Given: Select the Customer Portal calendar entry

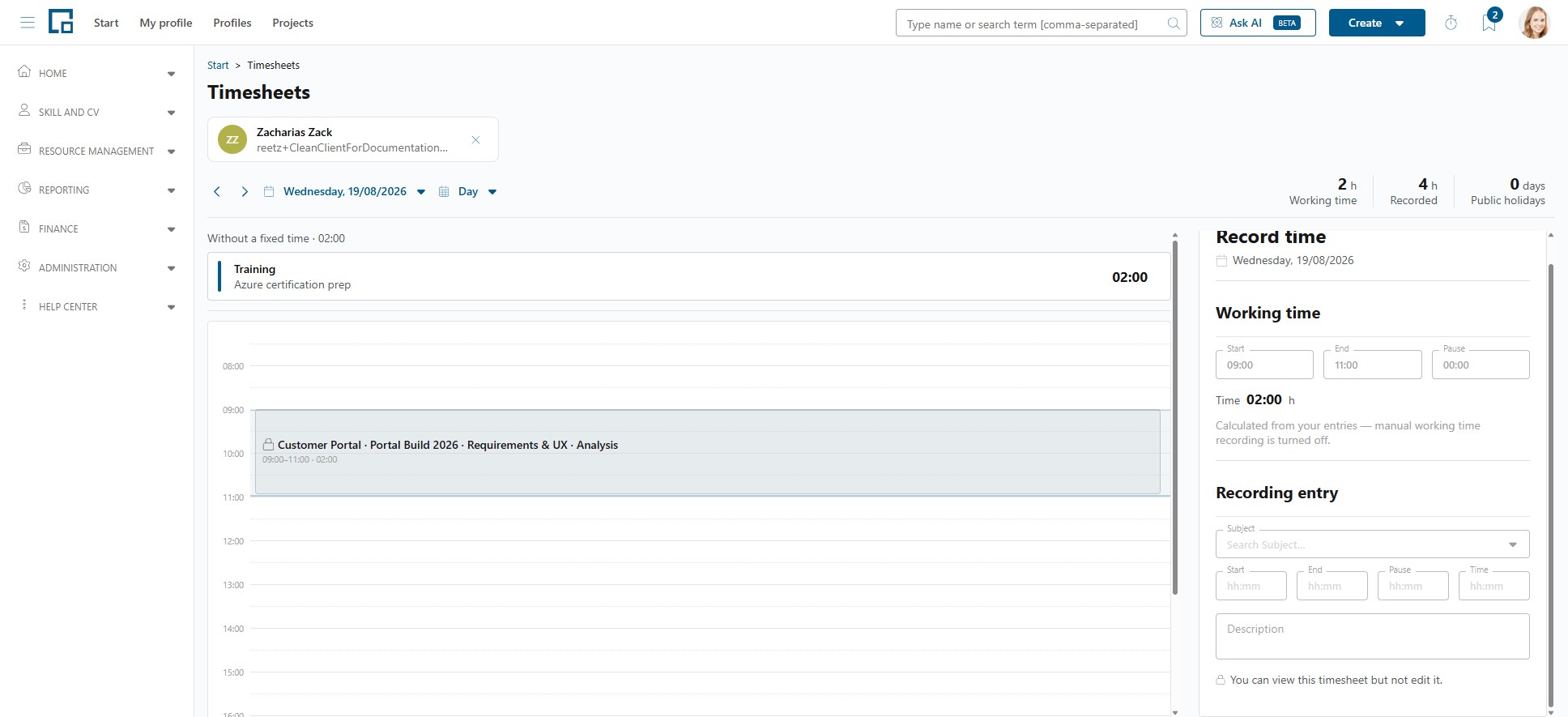Looking at the screenshot, I should 707,452.
